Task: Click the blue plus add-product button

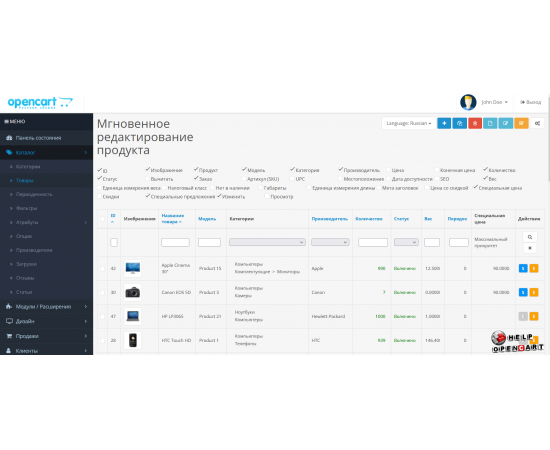Action: coord(444,123)
